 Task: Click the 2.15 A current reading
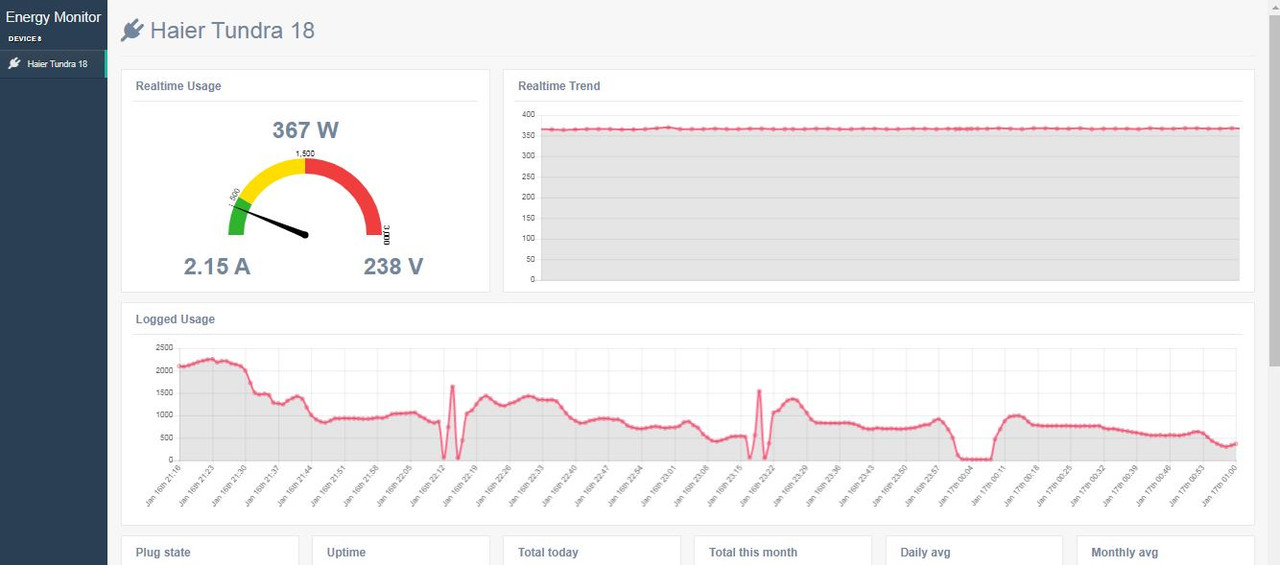click(217, 266)
